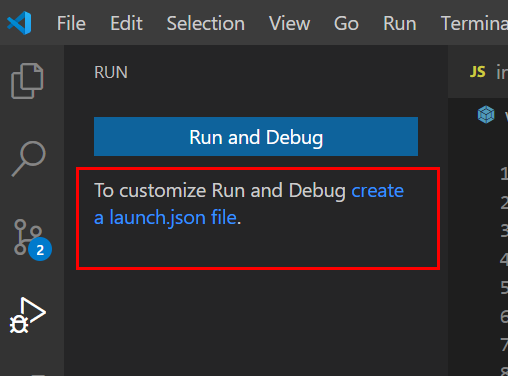Open the Run menu
Viewport: 508px width, 376px height.
tap(400, 24)
